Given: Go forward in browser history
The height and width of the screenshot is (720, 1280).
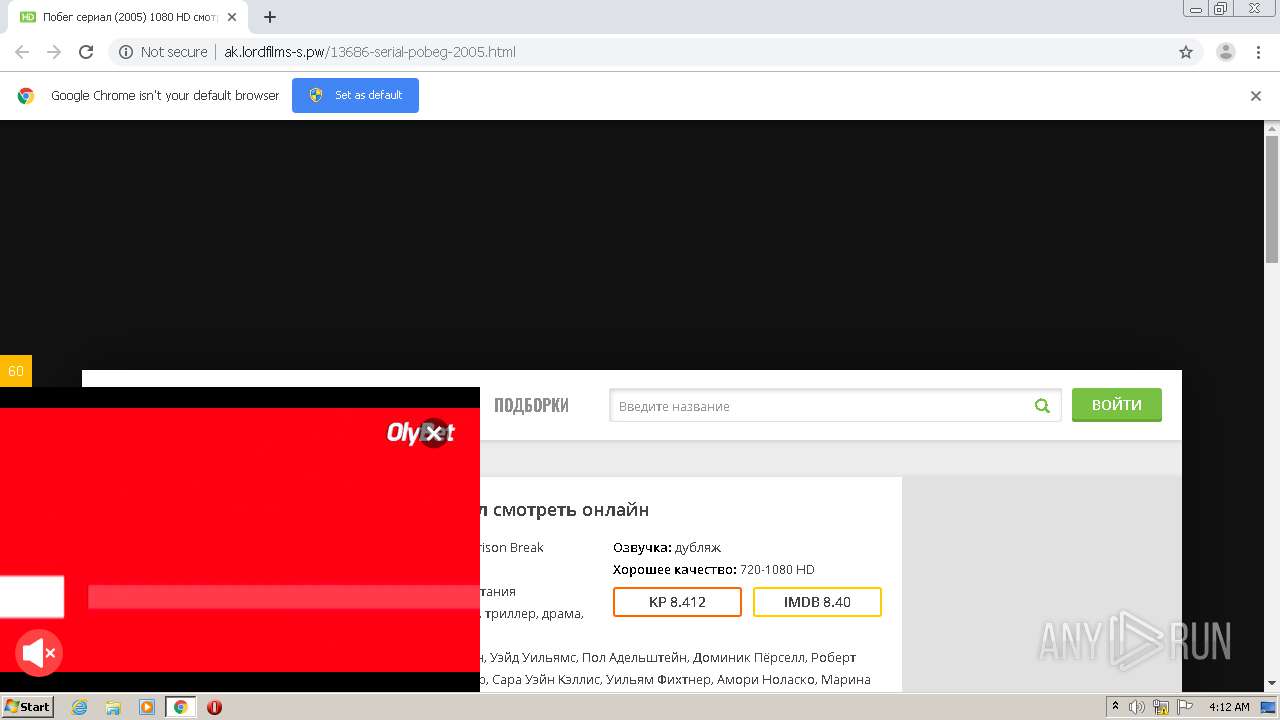Looking at the screenshot, I should (54, 52).
